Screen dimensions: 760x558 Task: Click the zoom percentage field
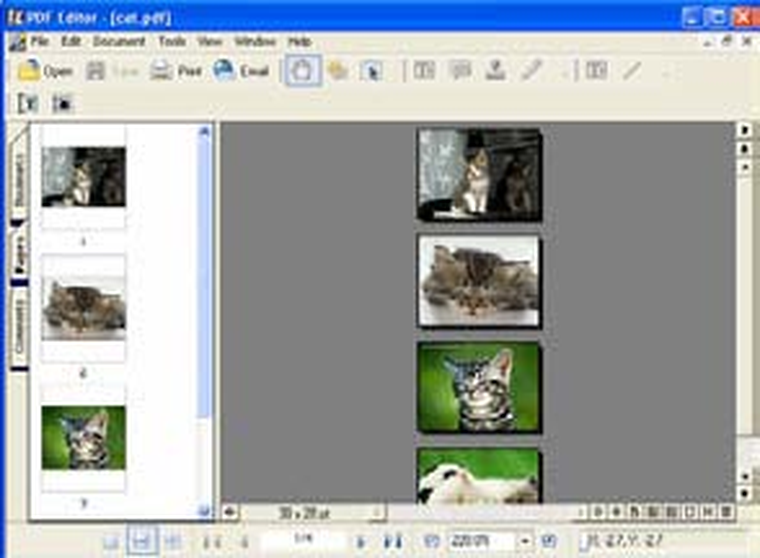481,541
